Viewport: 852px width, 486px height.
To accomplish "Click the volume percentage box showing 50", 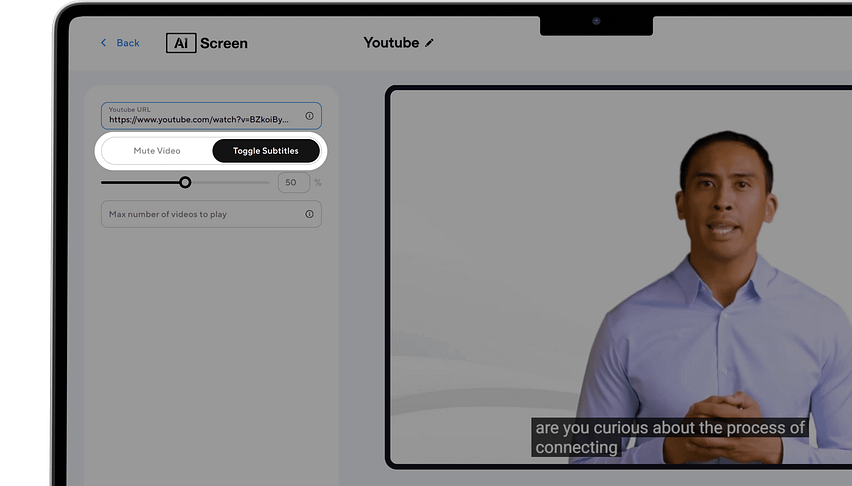I will click(293, 183).
